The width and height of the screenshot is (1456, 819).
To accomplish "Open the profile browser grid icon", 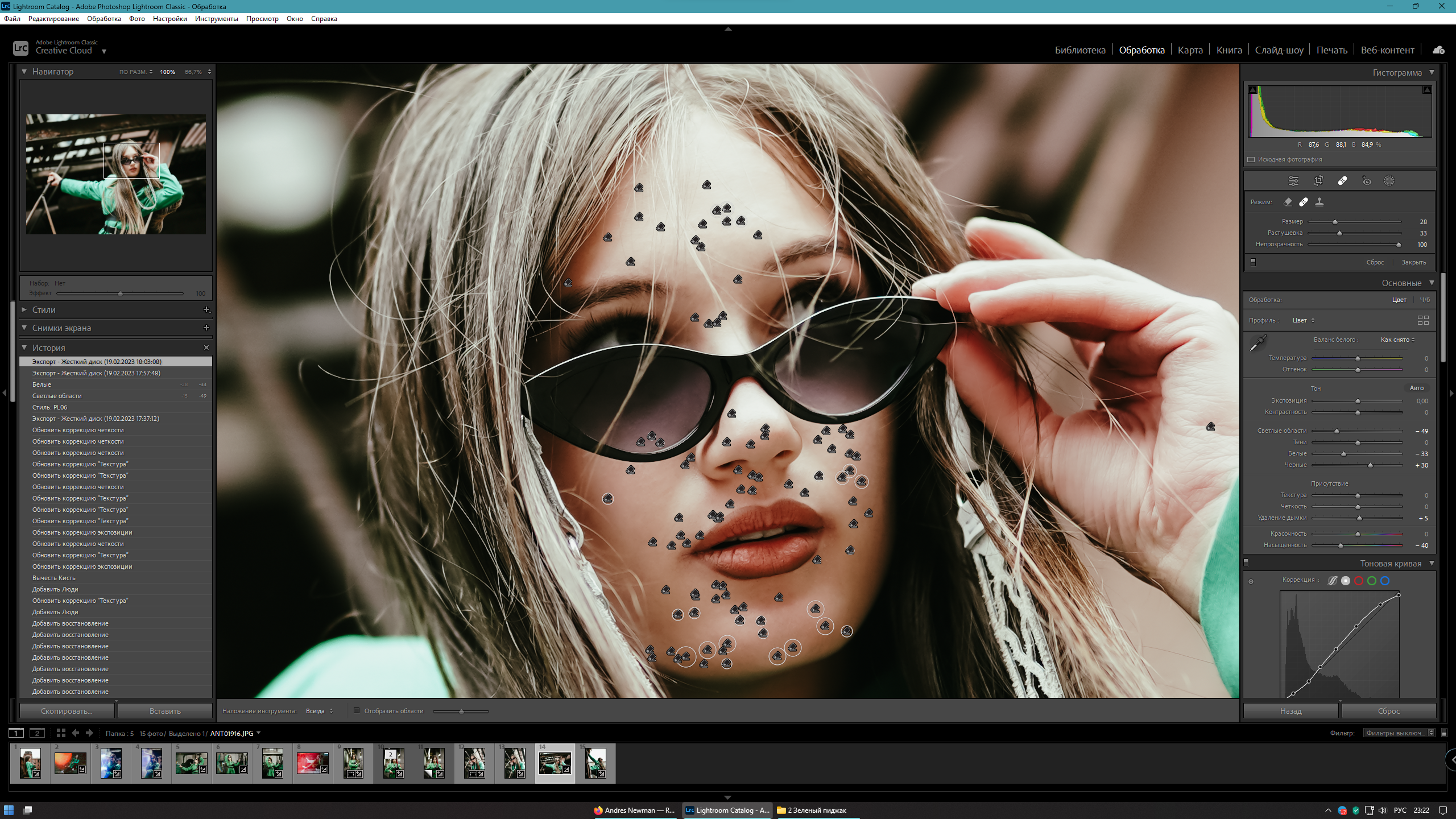I will (x=1423, y=320).
